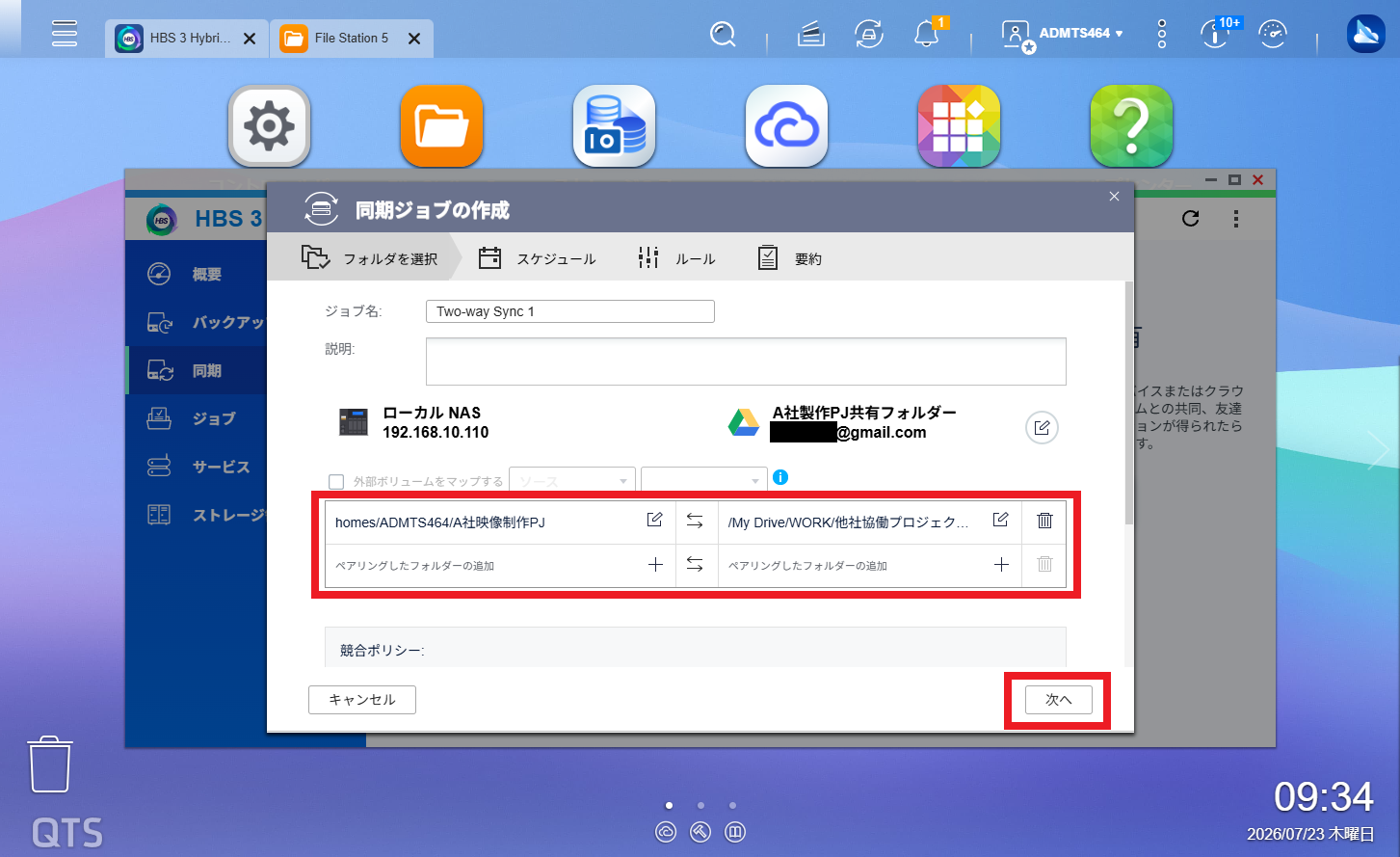Go to the 要約 wizard step
The width and height of the screenshot is (1400, 857).
789,258
